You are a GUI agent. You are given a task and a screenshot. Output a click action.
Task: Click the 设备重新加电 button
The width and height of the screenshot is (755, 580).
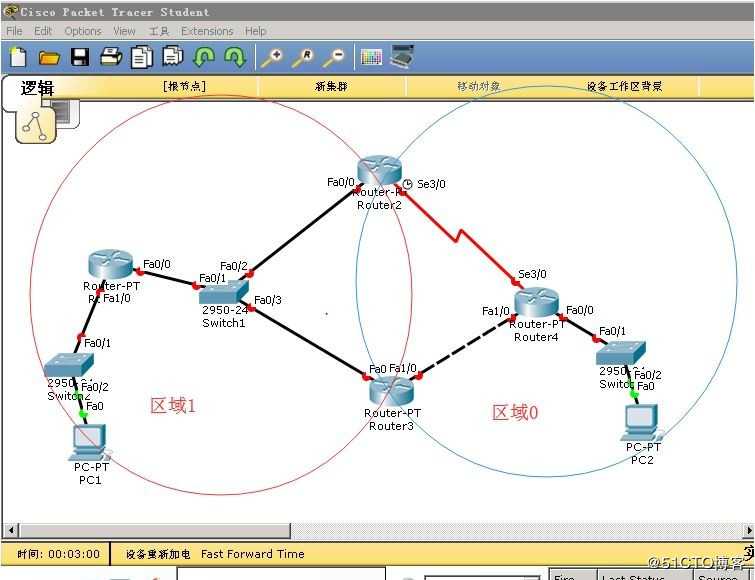click(158, 554)
